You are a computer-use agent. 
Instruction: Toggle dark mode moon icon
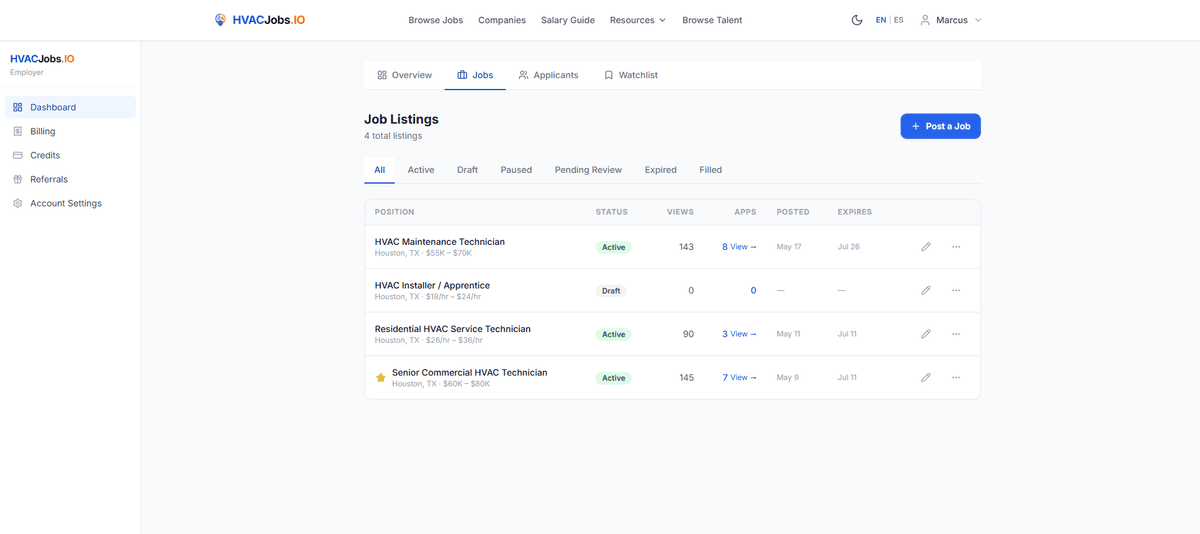coord(857,20)
